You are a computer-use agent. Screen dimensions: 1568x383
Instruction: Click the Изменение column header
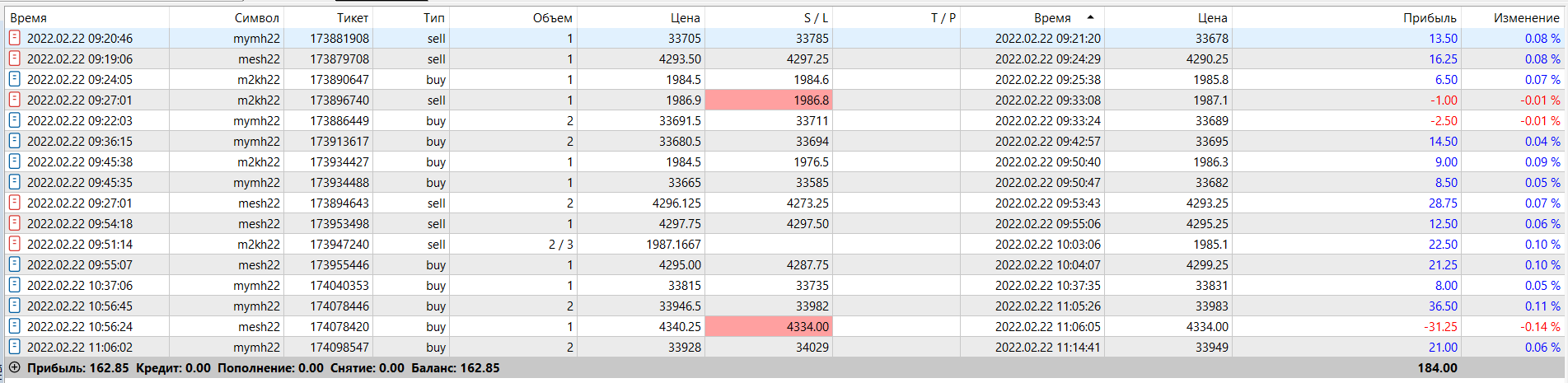[x=1526, y=17]
